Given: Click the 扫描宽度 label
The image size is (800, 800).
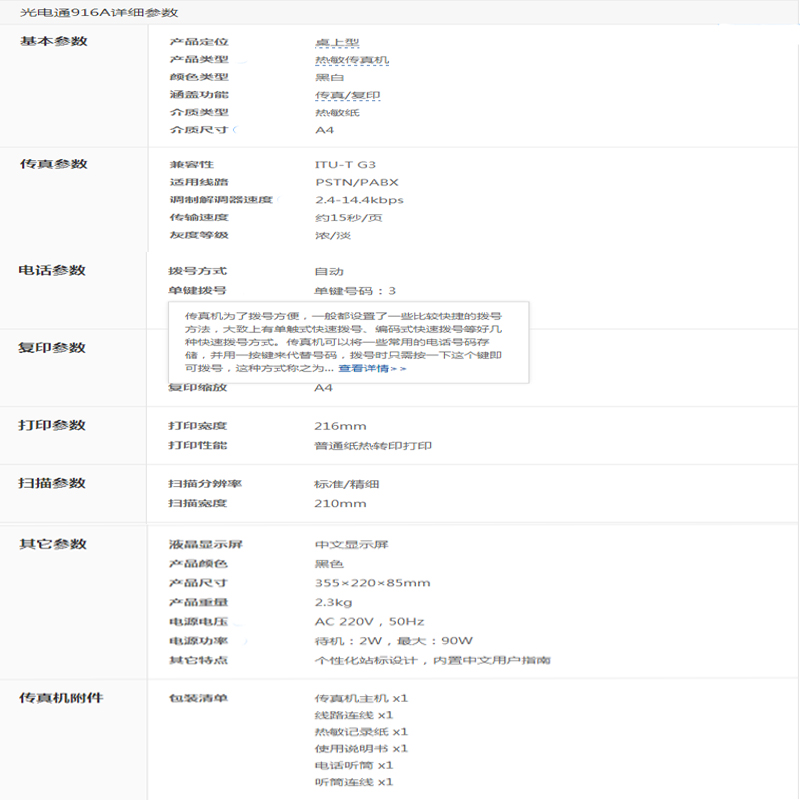Looking at the screenshot, I should tap(197, 504).
